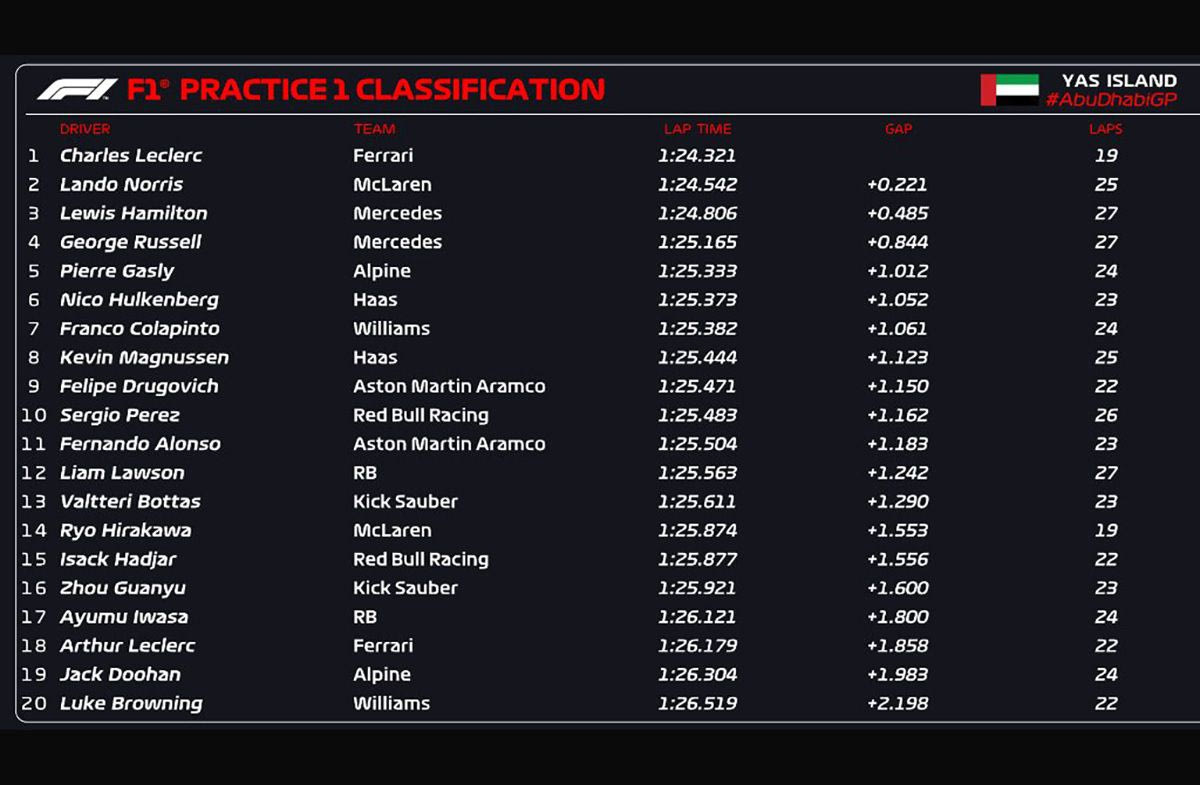Click the UAE flag icon
This screenshot has width=1200, height=785.
(1009, 90)
